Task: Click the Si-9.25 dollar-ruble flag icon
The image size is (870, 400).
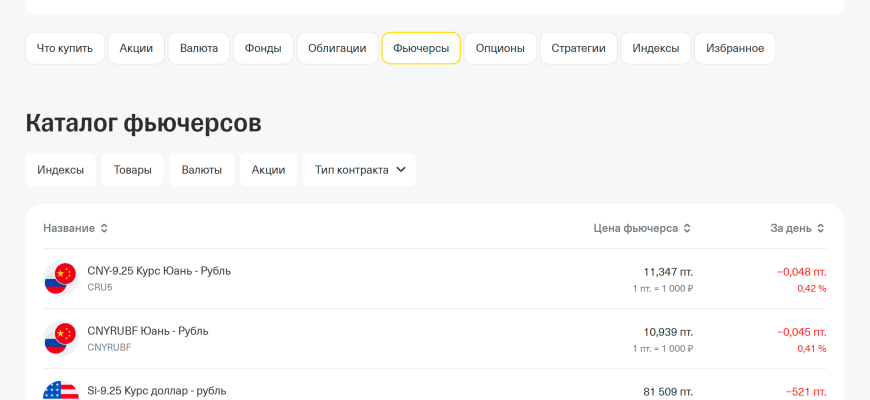Action: tap(60, 392)
